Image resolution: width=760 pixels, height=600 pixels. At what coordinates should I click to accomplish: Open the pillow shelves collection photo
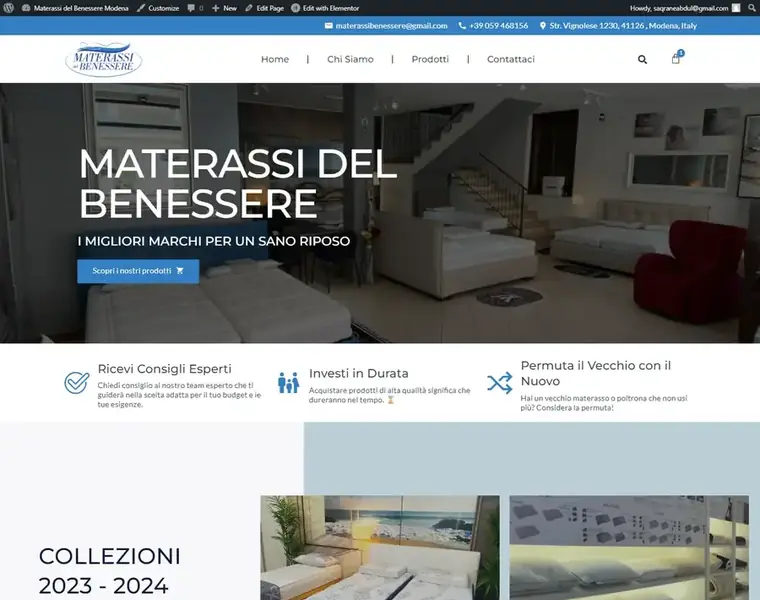click(x=629, y=548)
